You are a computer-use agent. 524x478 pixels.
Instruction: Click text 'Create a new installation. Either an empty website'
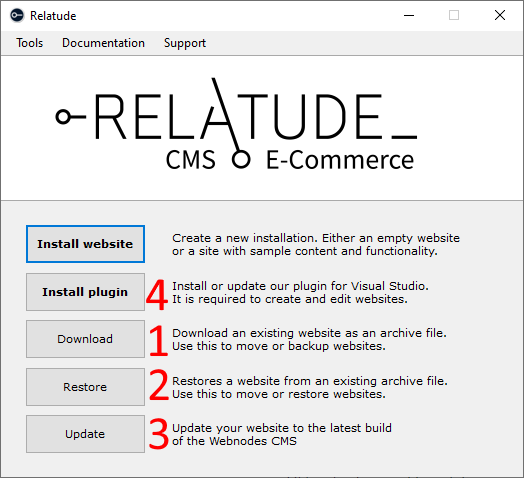click(316, 238)
